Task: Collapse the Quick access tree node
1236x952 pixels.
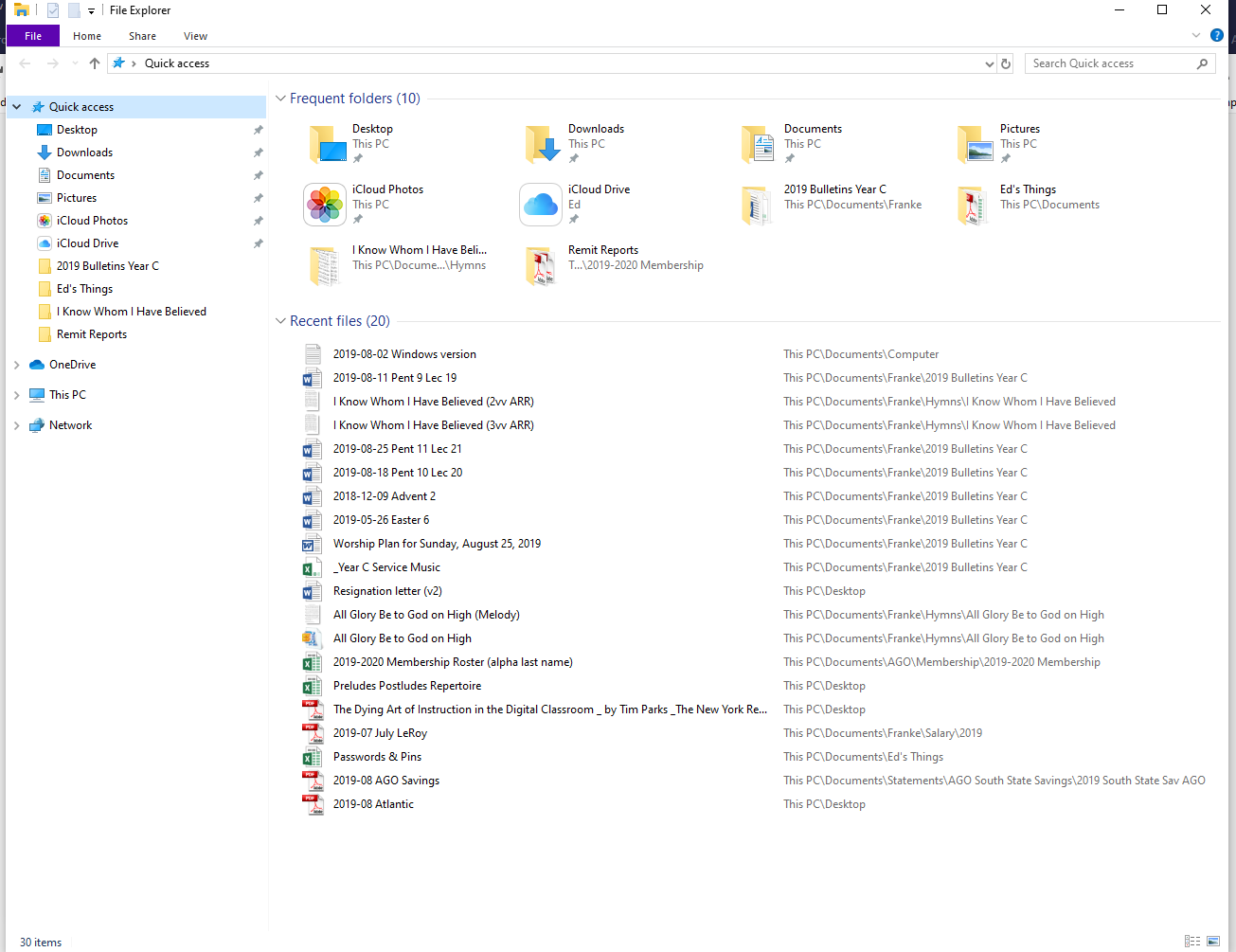Action: (17, 107)
